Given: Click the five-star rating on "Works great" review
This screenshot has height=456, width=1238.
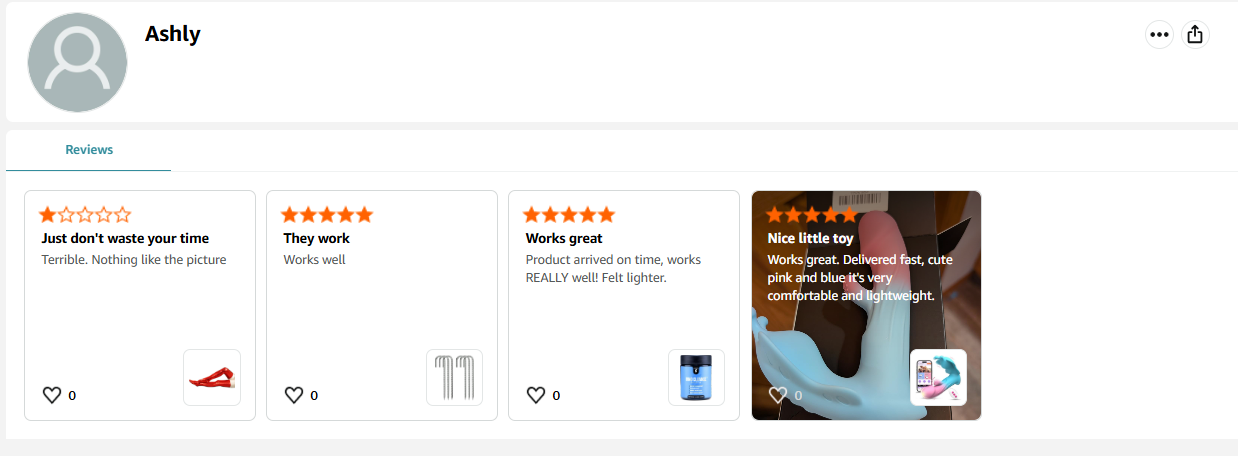Looking at the screenshot, I should [569, 214].
